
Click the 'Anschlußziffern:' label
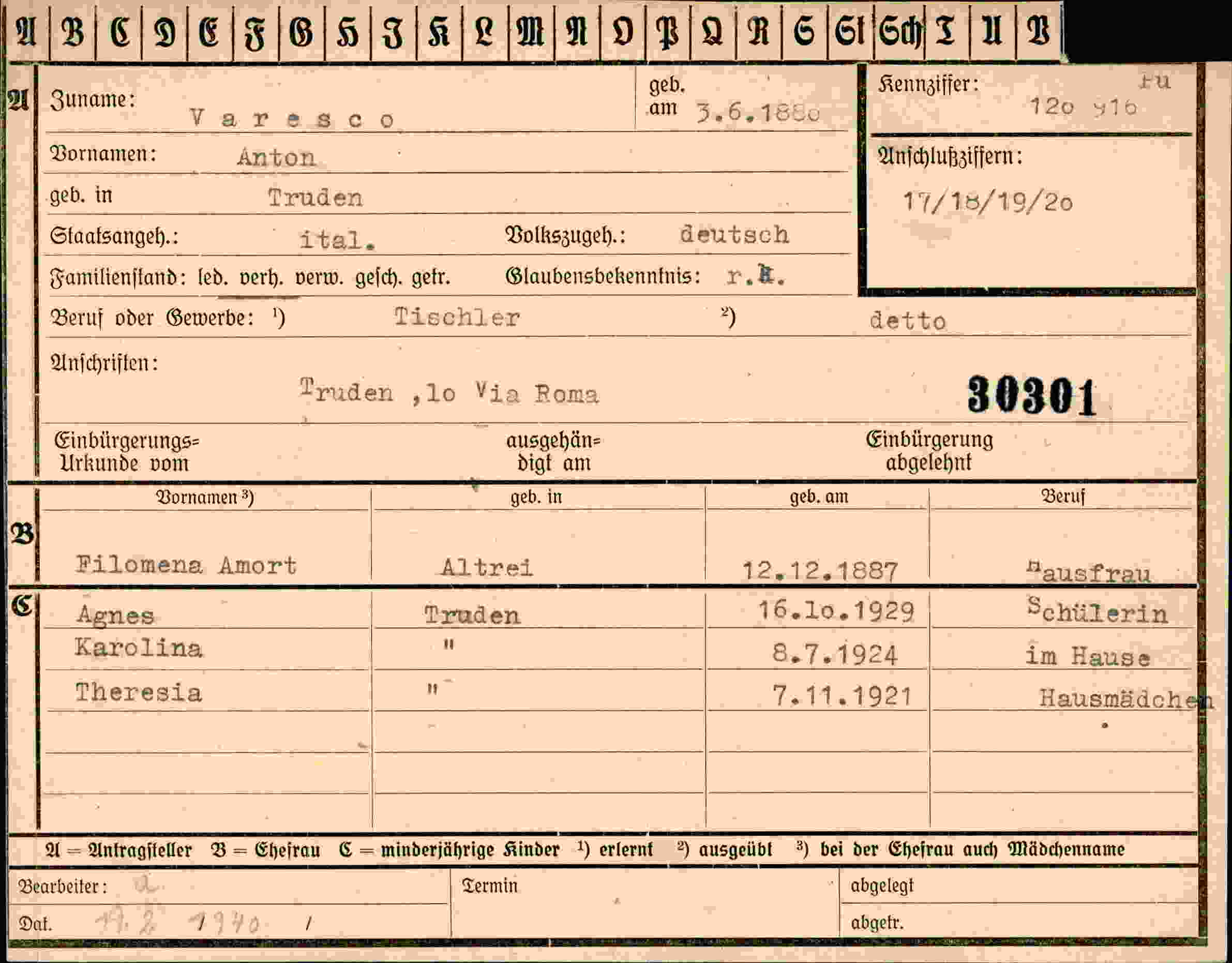tap(950, 156)
